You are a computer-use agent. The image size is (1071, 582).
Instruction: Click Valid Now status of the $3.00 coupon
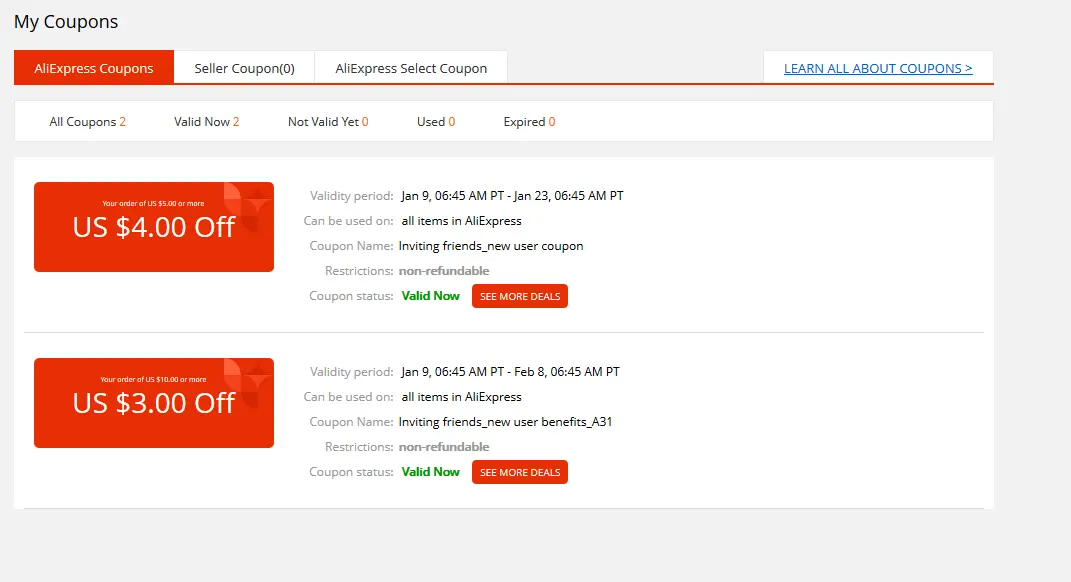coord(430,472)
